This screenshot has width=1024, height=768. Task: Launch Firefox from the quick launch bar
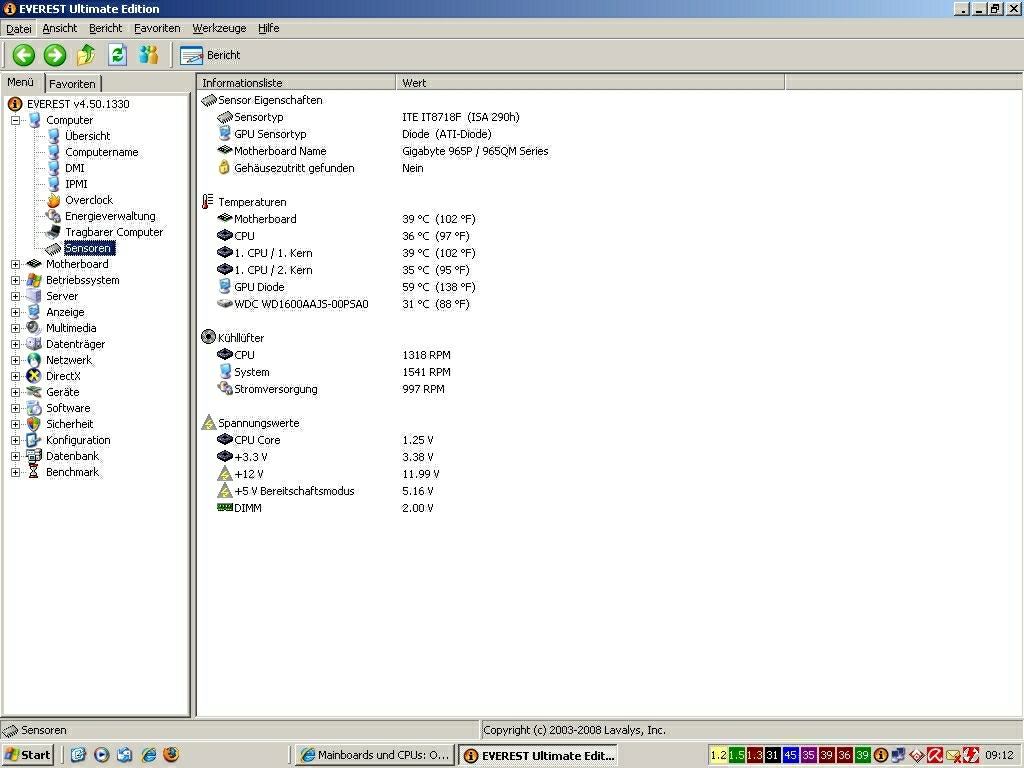point(171,754)
